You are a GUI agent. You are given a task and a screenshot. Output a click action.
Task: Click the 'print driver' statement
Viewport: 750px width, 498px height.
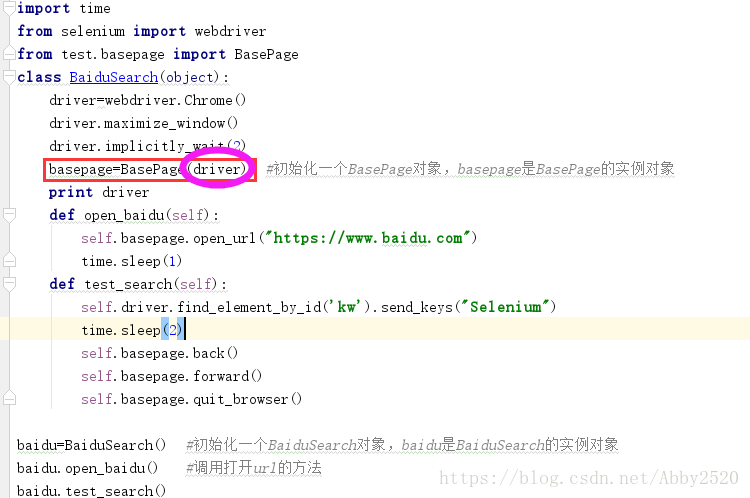[x=99, y=192]
